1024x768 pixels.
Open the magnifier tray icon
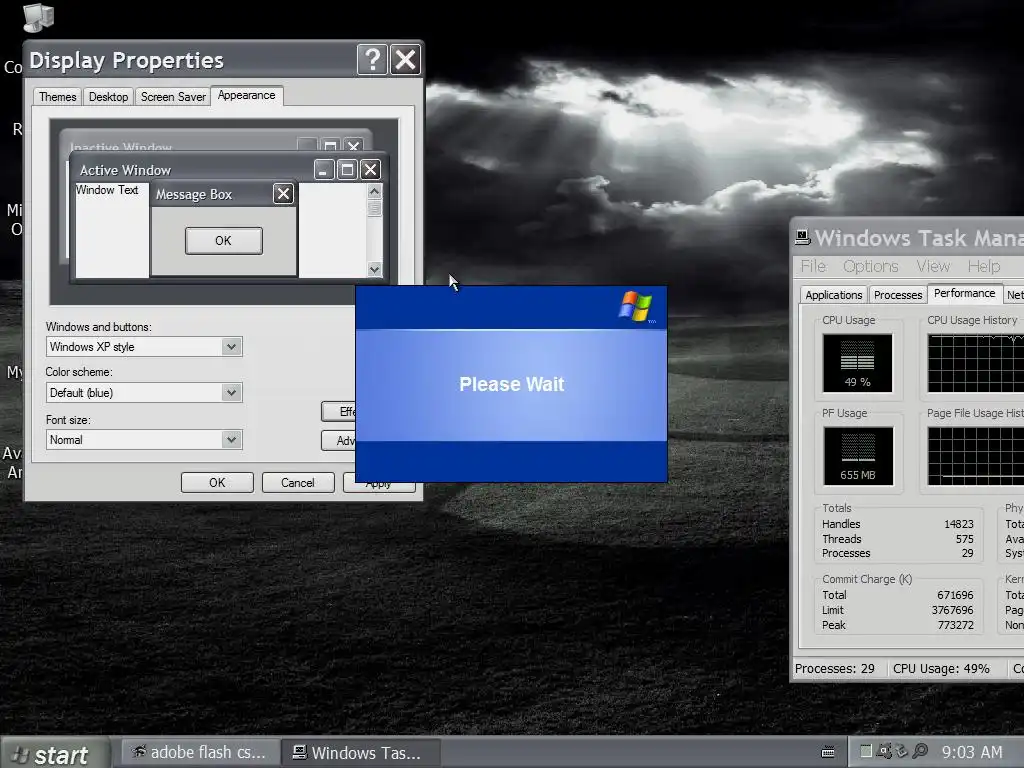coord(920,752)
